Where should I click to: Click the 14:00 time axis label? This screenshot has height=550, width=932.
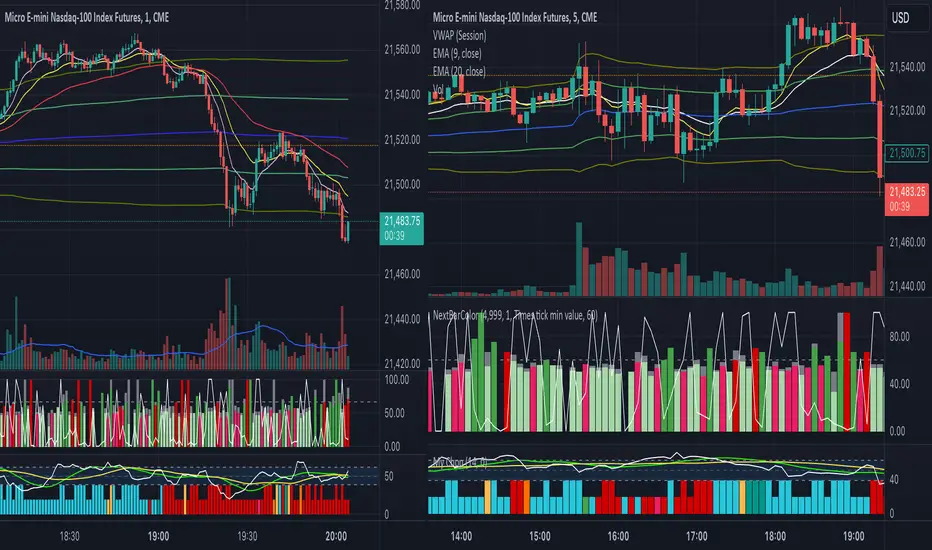461,536
